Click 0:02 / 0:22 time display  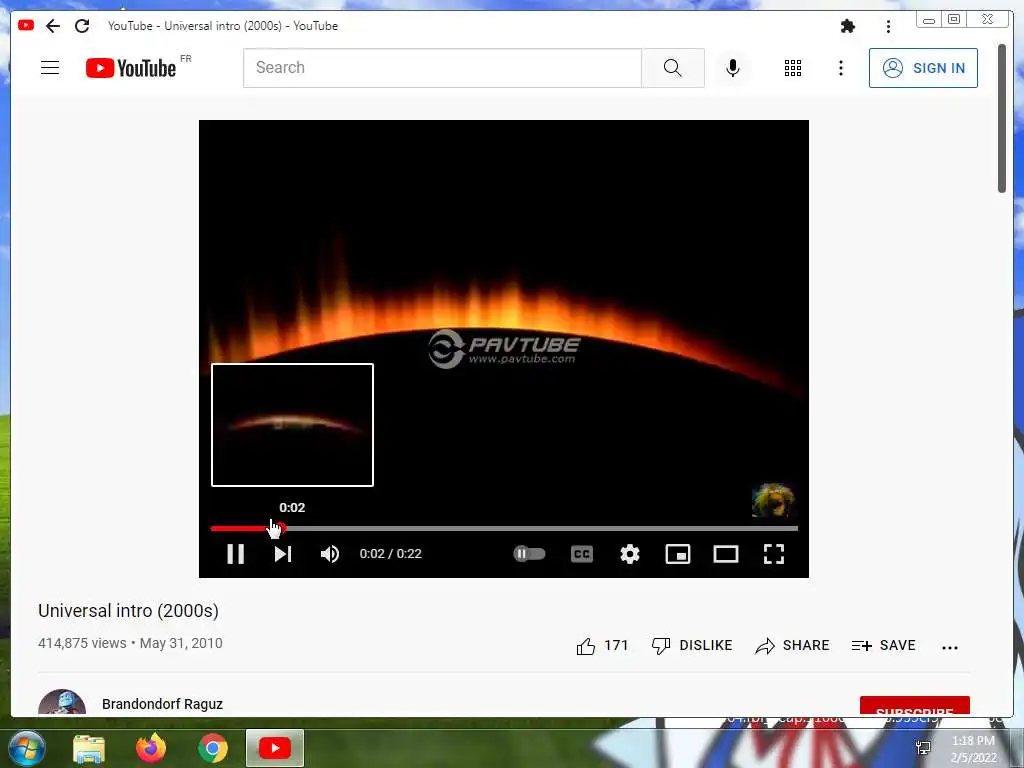391,554
